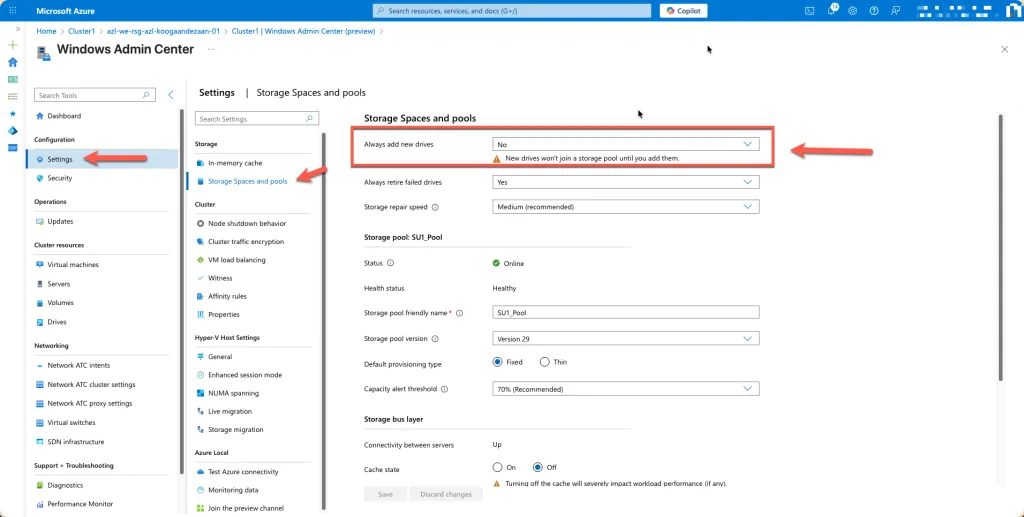Open portal settings gear icon

coord(852,10)
